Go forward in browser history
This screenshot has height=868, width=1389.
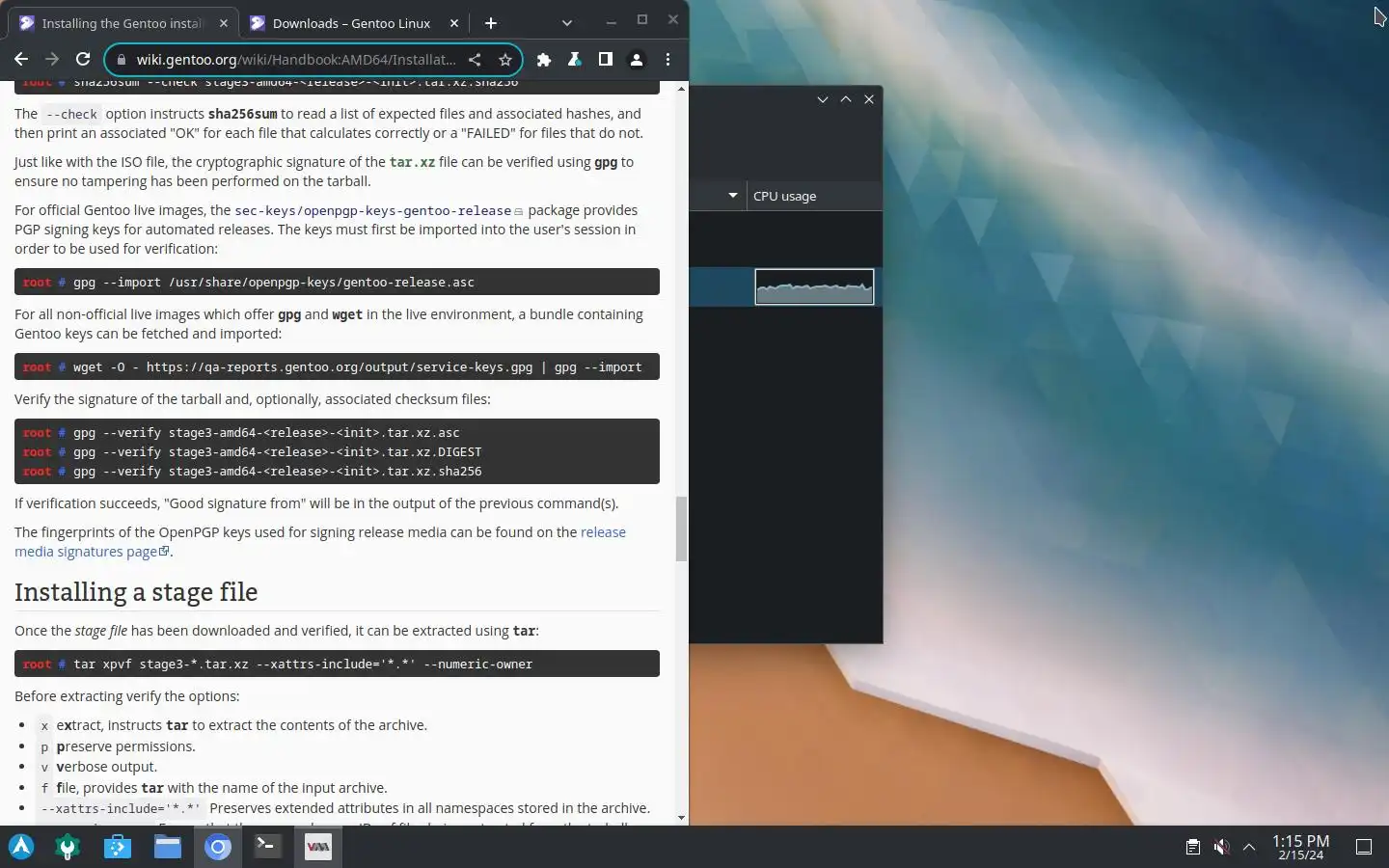52,60
